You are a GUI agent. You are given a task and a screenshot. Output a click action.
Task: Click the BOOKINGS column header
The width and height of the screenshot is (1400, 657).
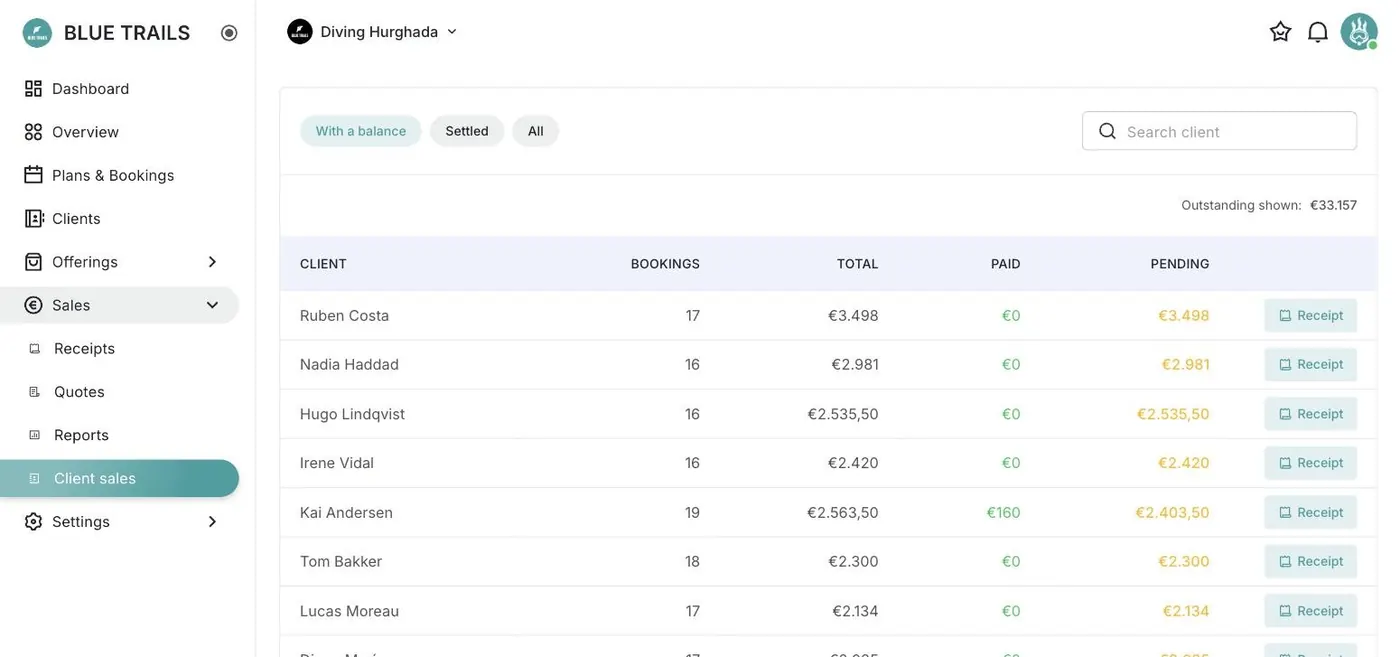665,264
